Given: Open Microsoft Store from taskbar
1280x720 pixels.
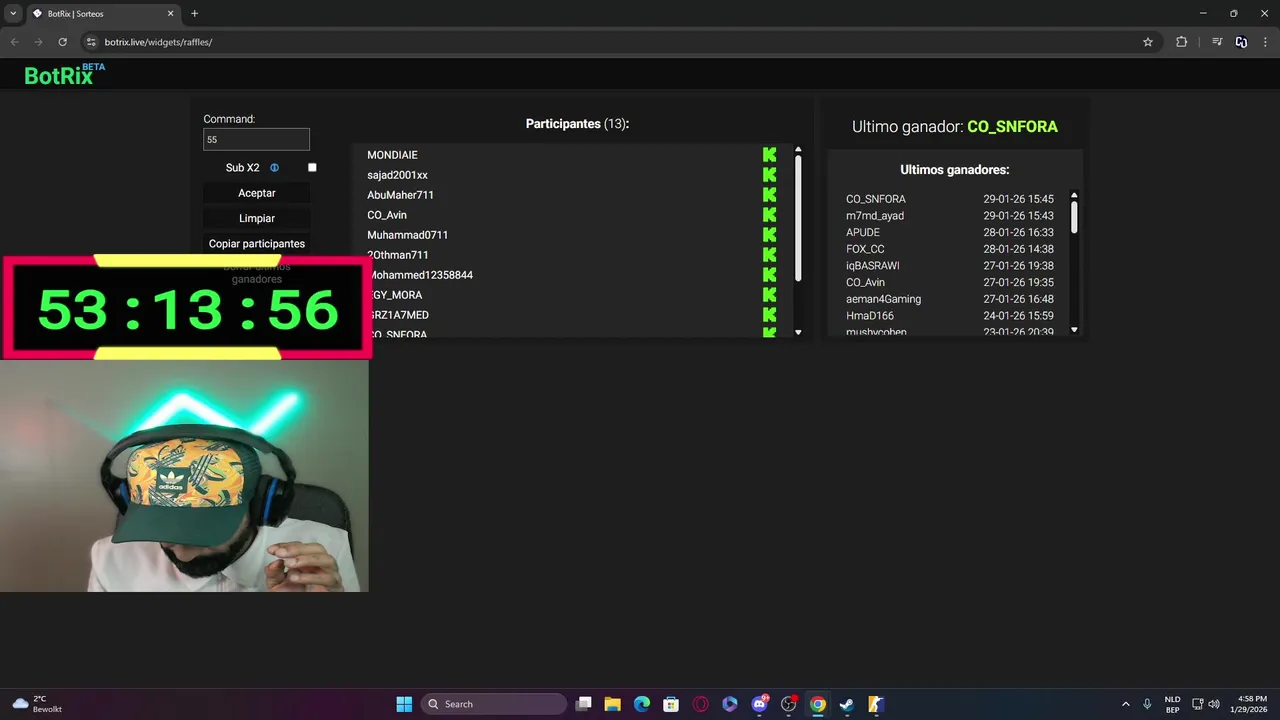Looking at the screenshot, I should click(671, 704).
